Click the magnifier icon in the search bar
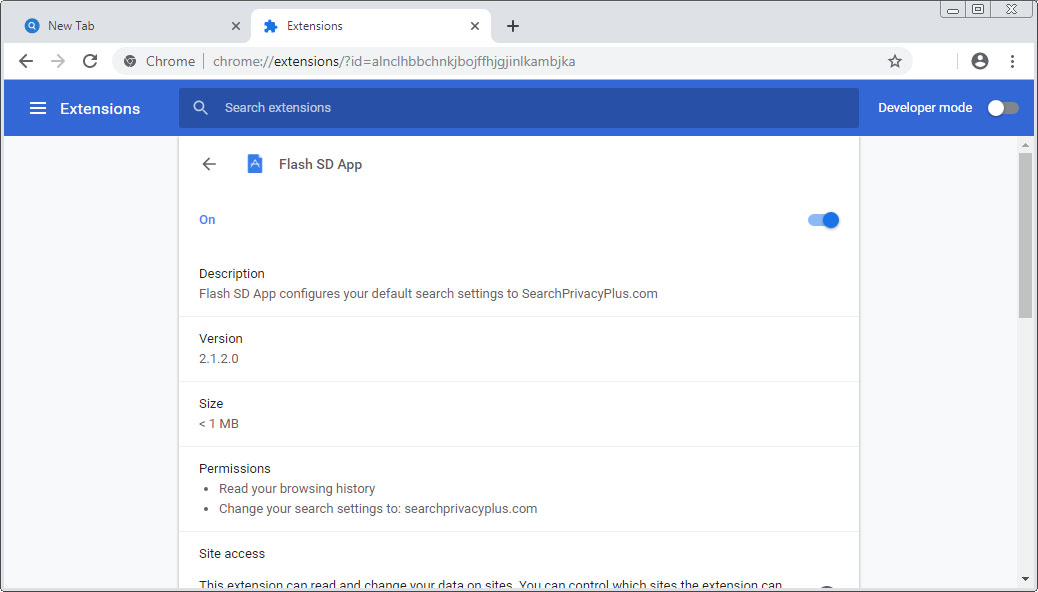The height and width of the screenshot is (592, 1038). pos(200,107)
